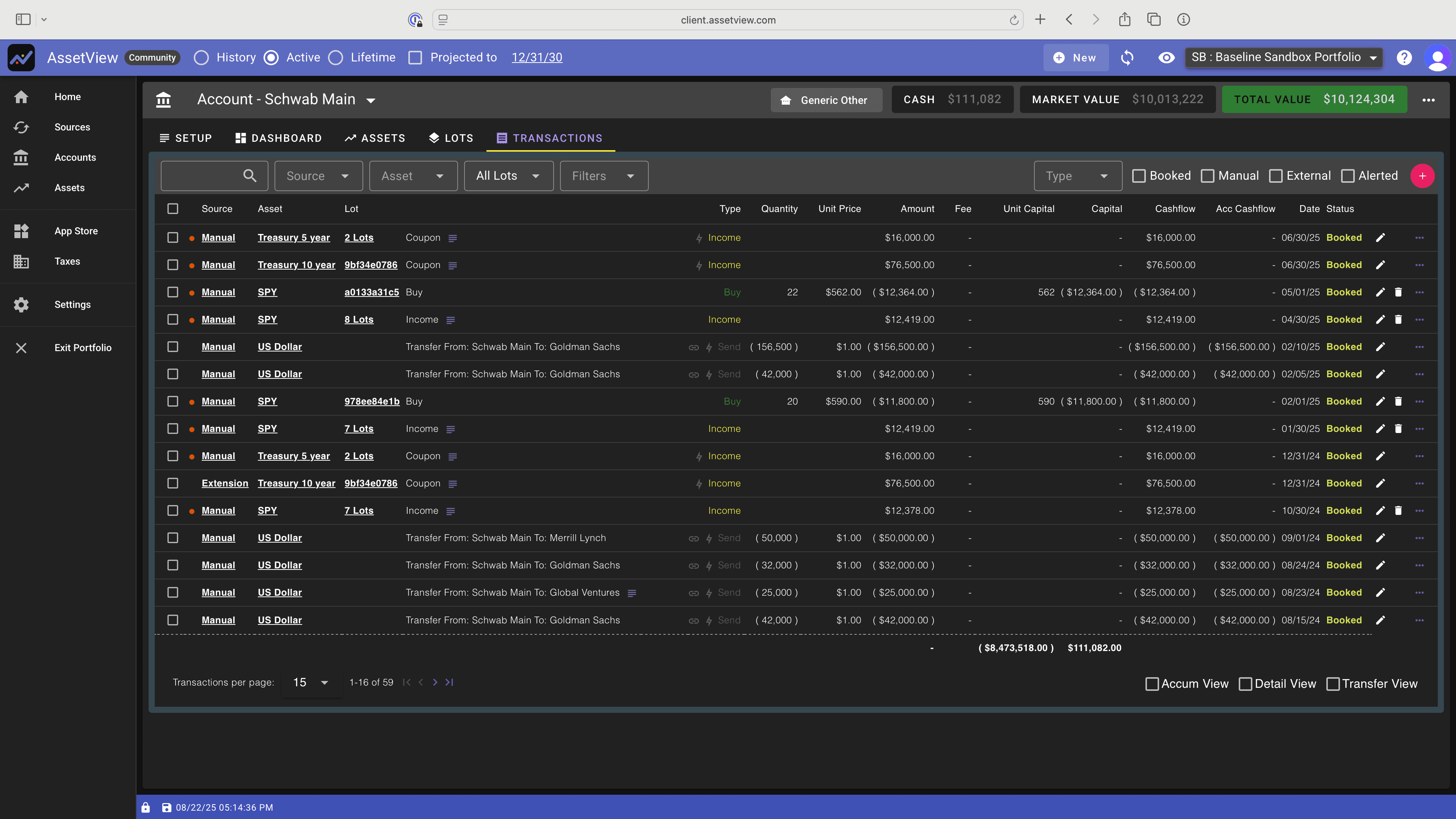1456x819 pixels.
Task: Select the History radio button
Action: [x=201, y=58]
